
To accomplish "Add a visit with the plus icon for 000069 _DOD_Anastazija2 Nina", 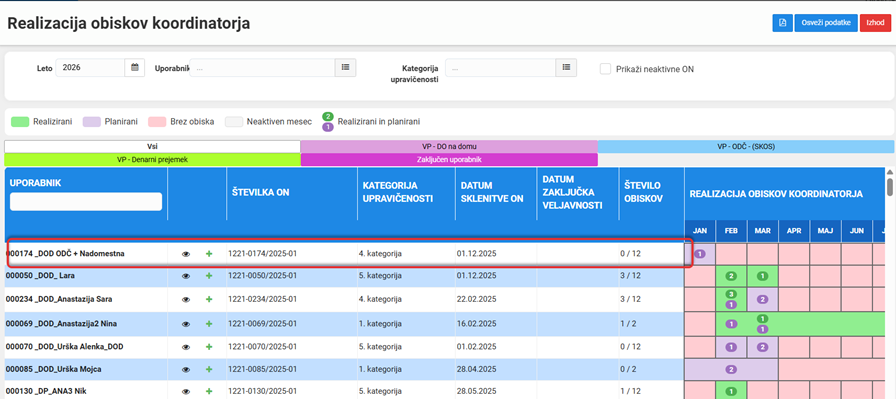I will pos(209,324).
